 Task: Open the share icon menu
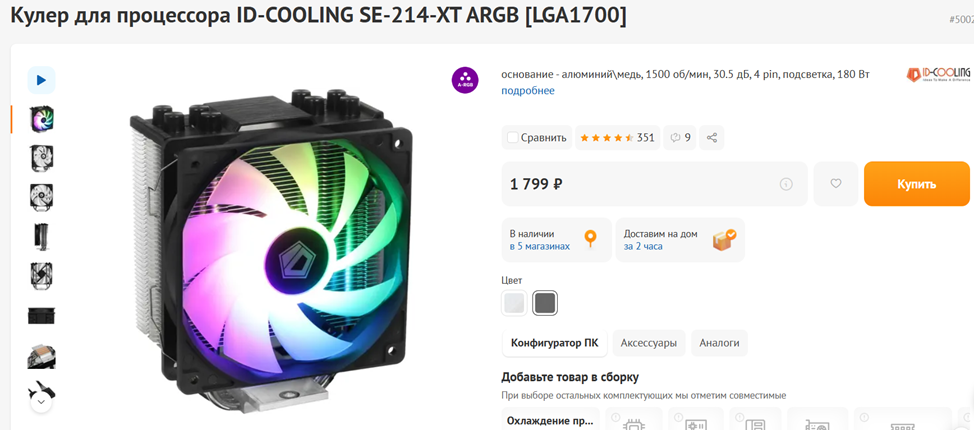(712, 137)
